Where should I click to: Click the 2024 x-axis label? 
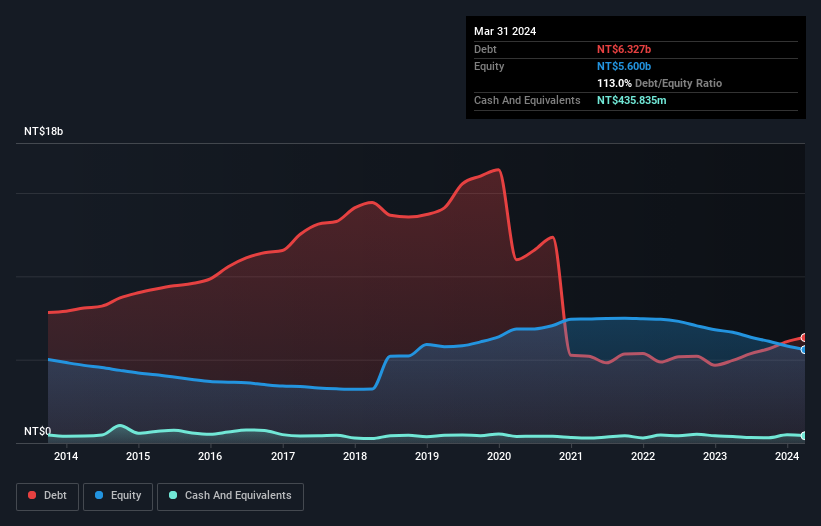787,456
